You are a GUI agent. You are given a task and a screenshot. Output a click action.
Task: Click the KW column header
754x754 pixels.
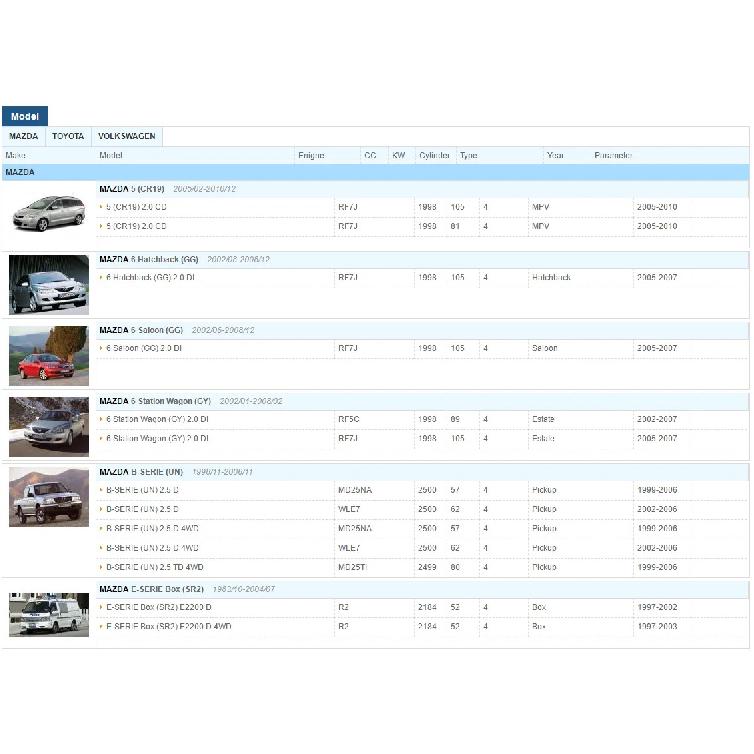click(399, 155)
